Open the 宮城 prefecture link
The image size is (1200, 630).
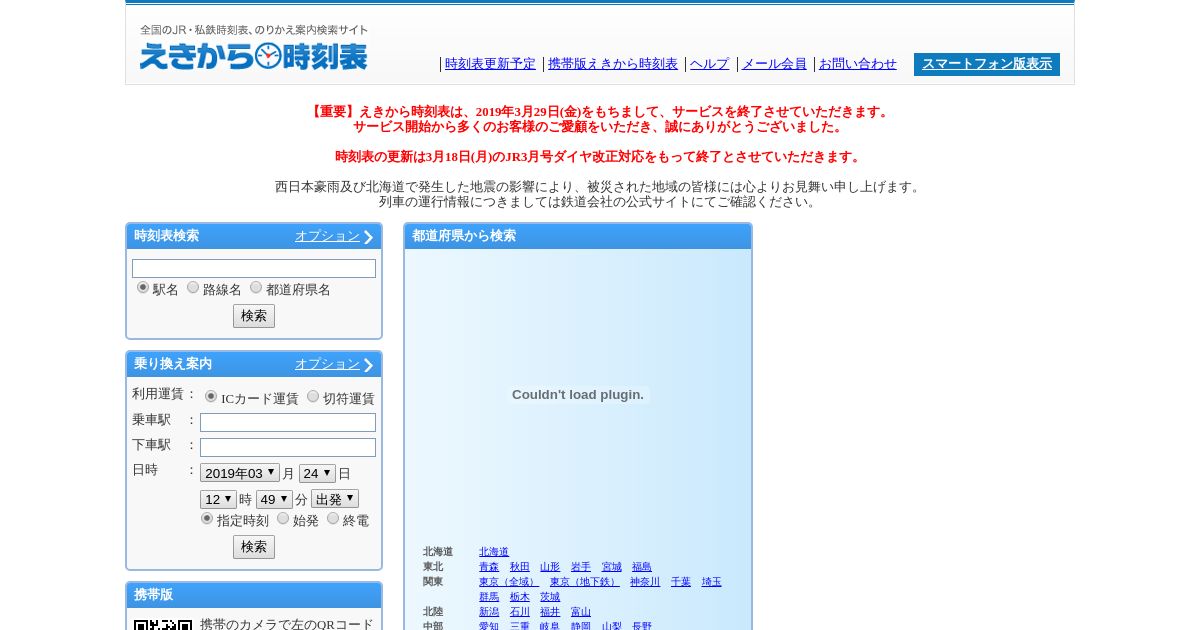click(x=611, y=567)
